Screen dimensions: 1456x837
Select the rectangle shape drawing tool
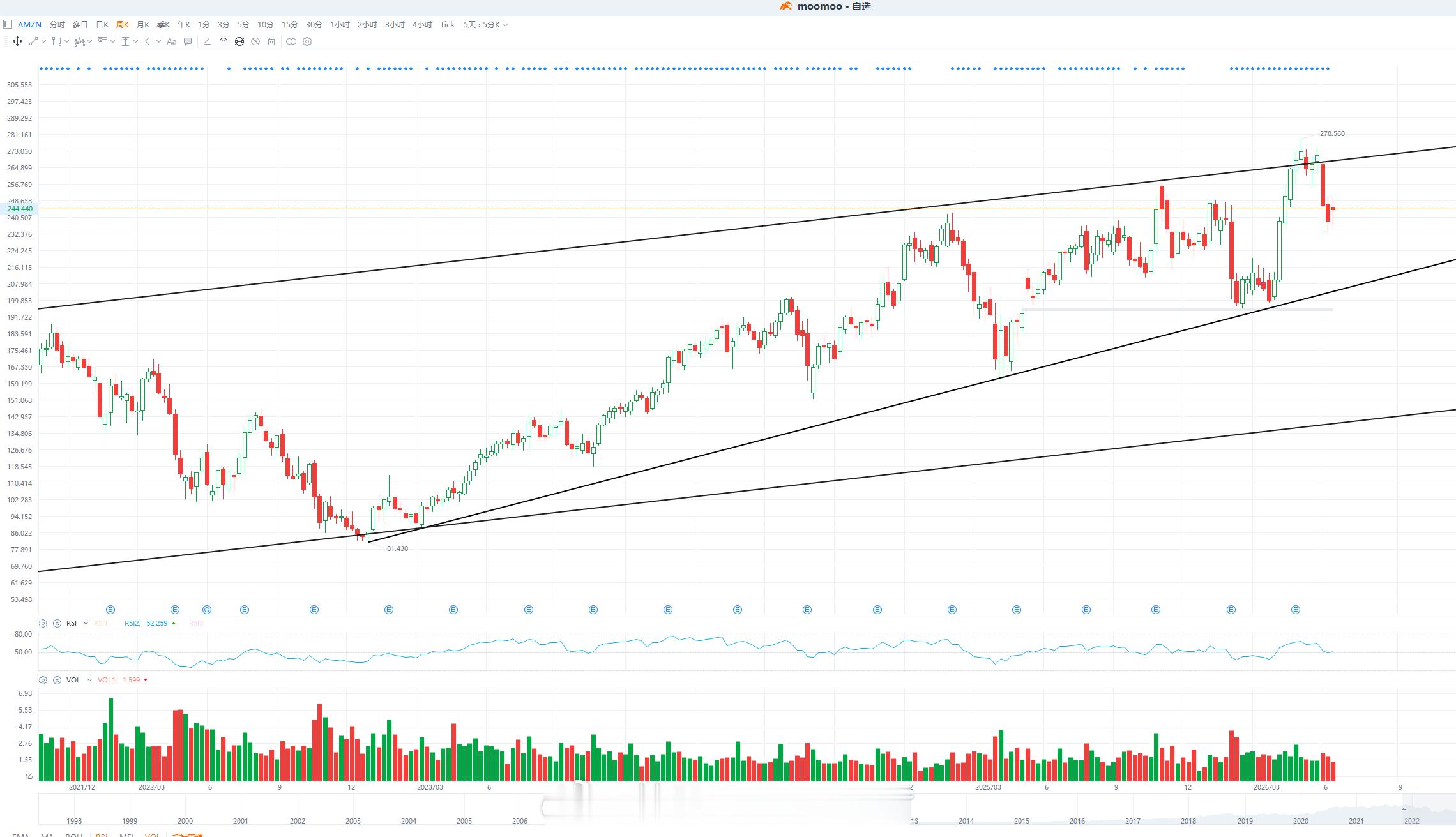point(57,41)
